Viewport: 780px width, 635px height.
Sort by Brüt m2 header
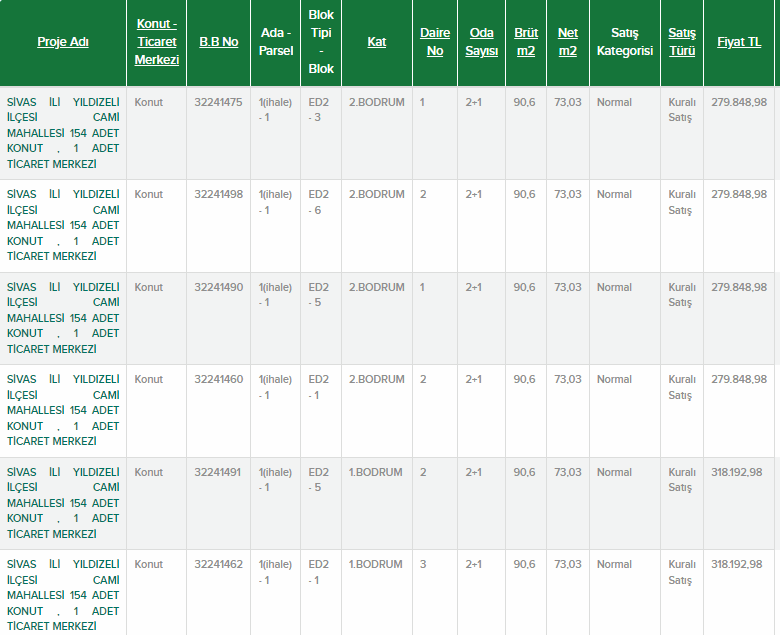pyautogui.click(x=526, y=42)
